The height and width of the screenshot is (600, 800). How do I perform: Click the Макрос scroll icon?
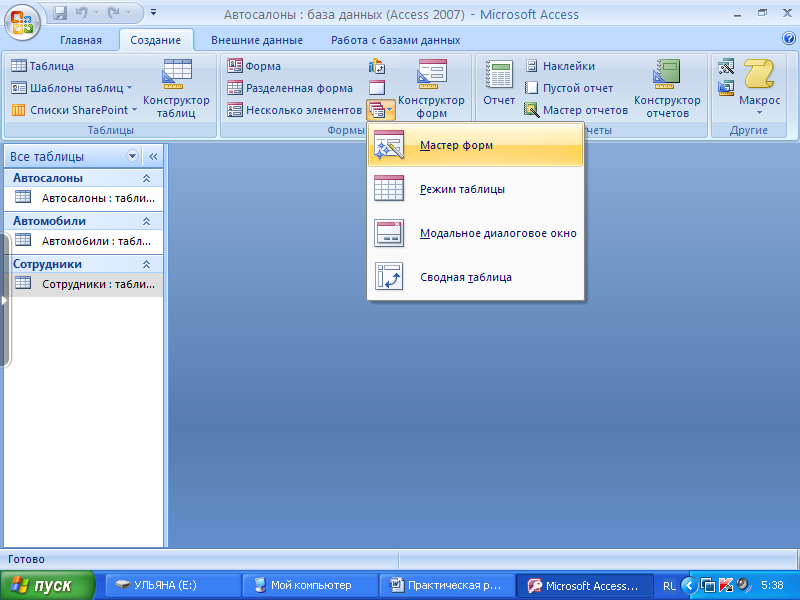759,74
